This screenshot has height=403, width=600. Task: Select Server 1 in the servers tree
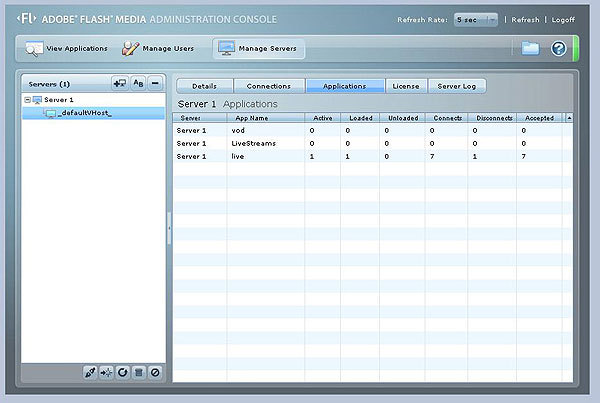click(59, 100)
